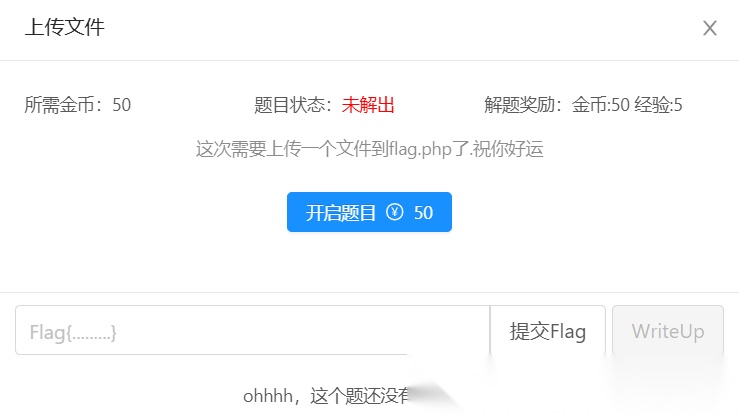739x415 pixels.
Task: Click the red 未解出 status text
Action: (368, 105)
